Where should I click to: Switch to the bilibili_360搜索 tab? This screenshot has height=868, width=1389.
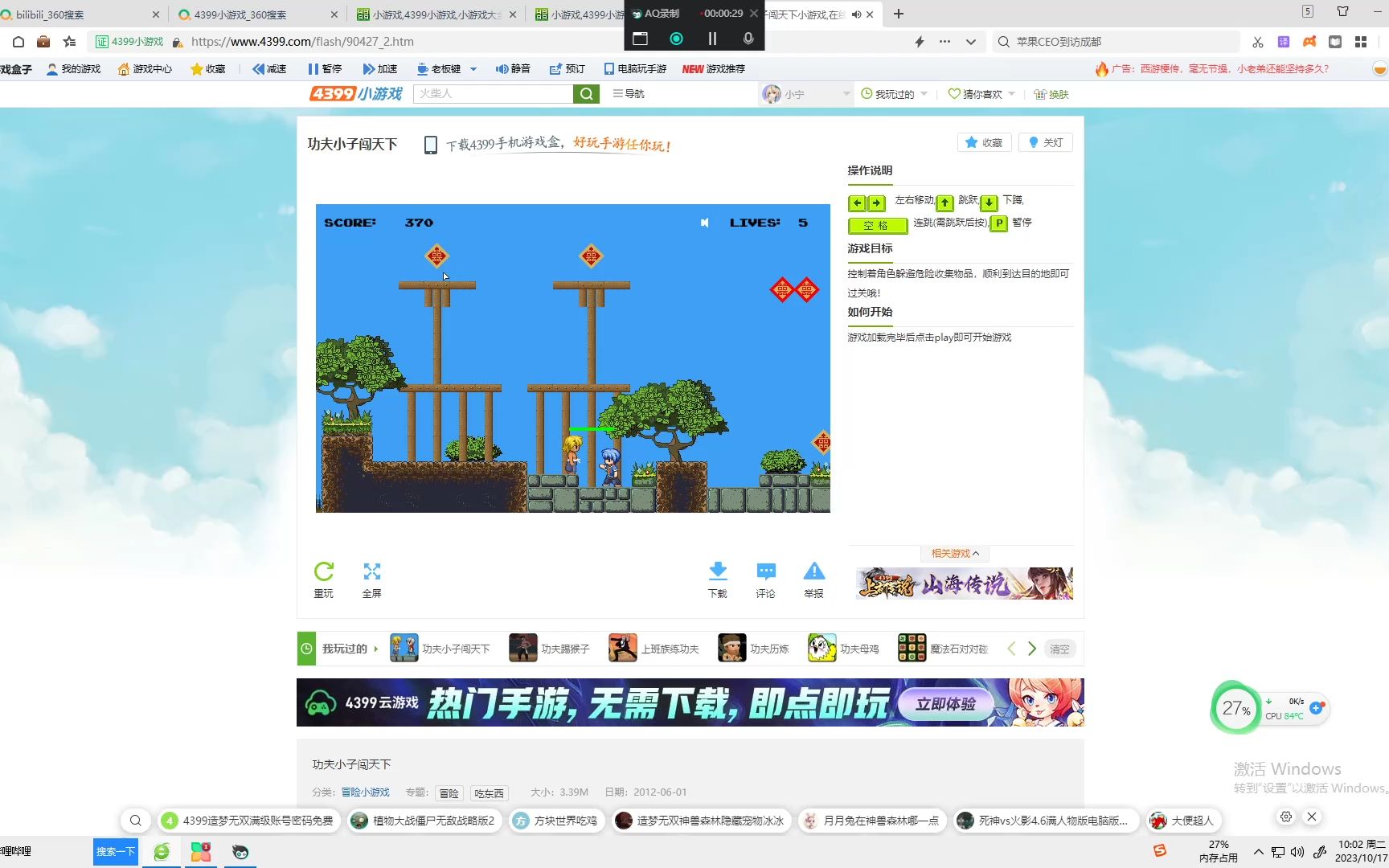80,14
